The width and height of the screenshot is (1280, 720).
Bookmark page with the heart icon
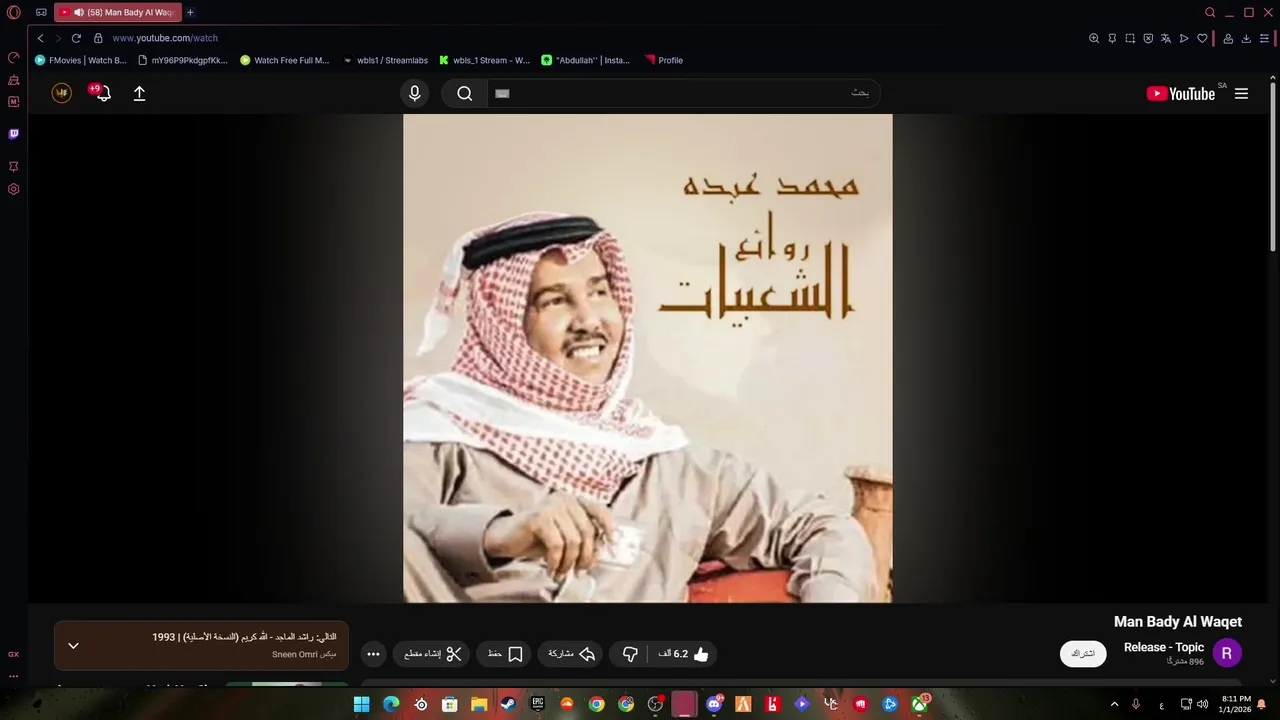tap(1202, 38)
